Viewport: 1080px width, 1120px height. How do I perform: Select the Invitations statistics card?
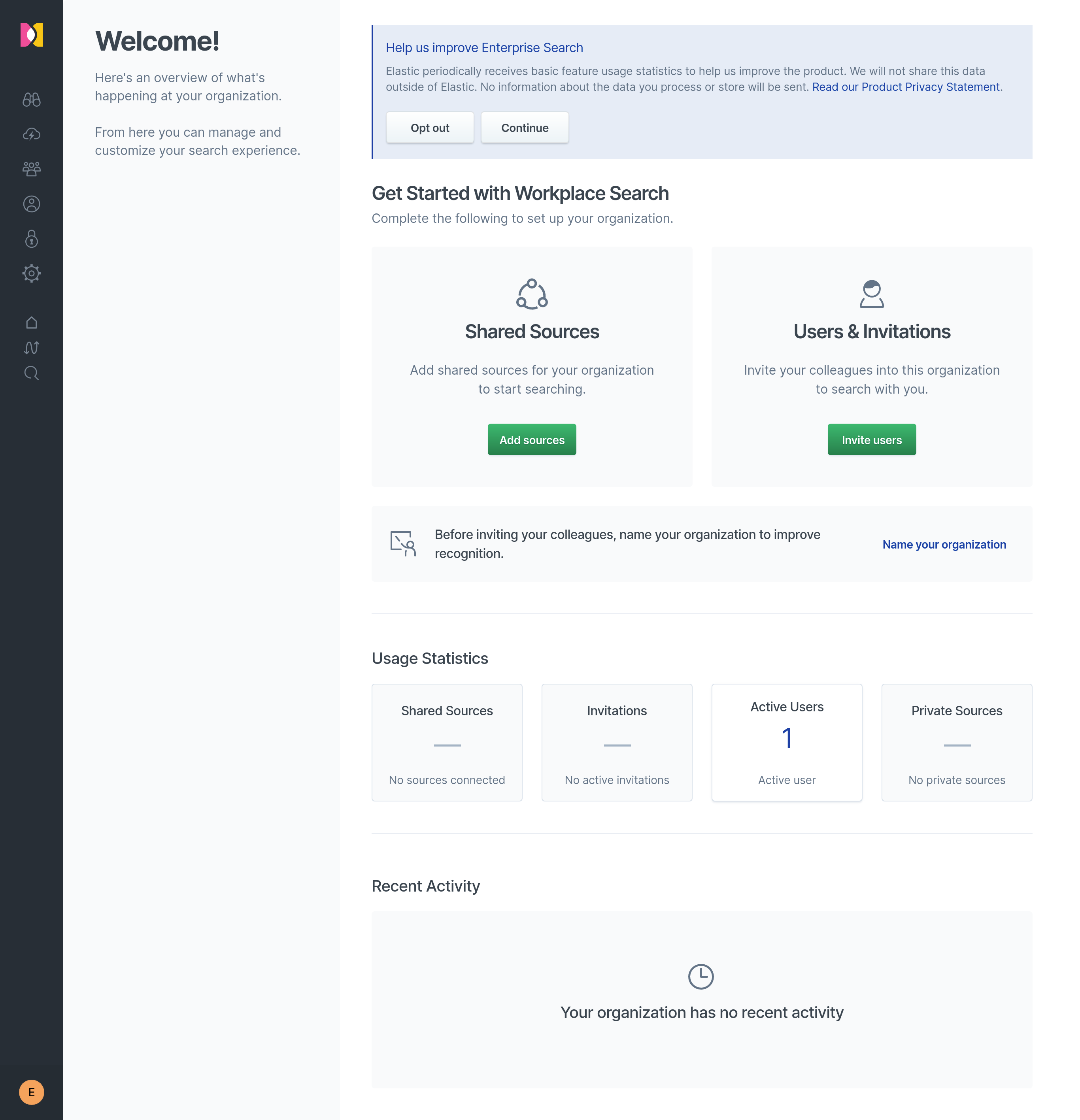point(616,742)
